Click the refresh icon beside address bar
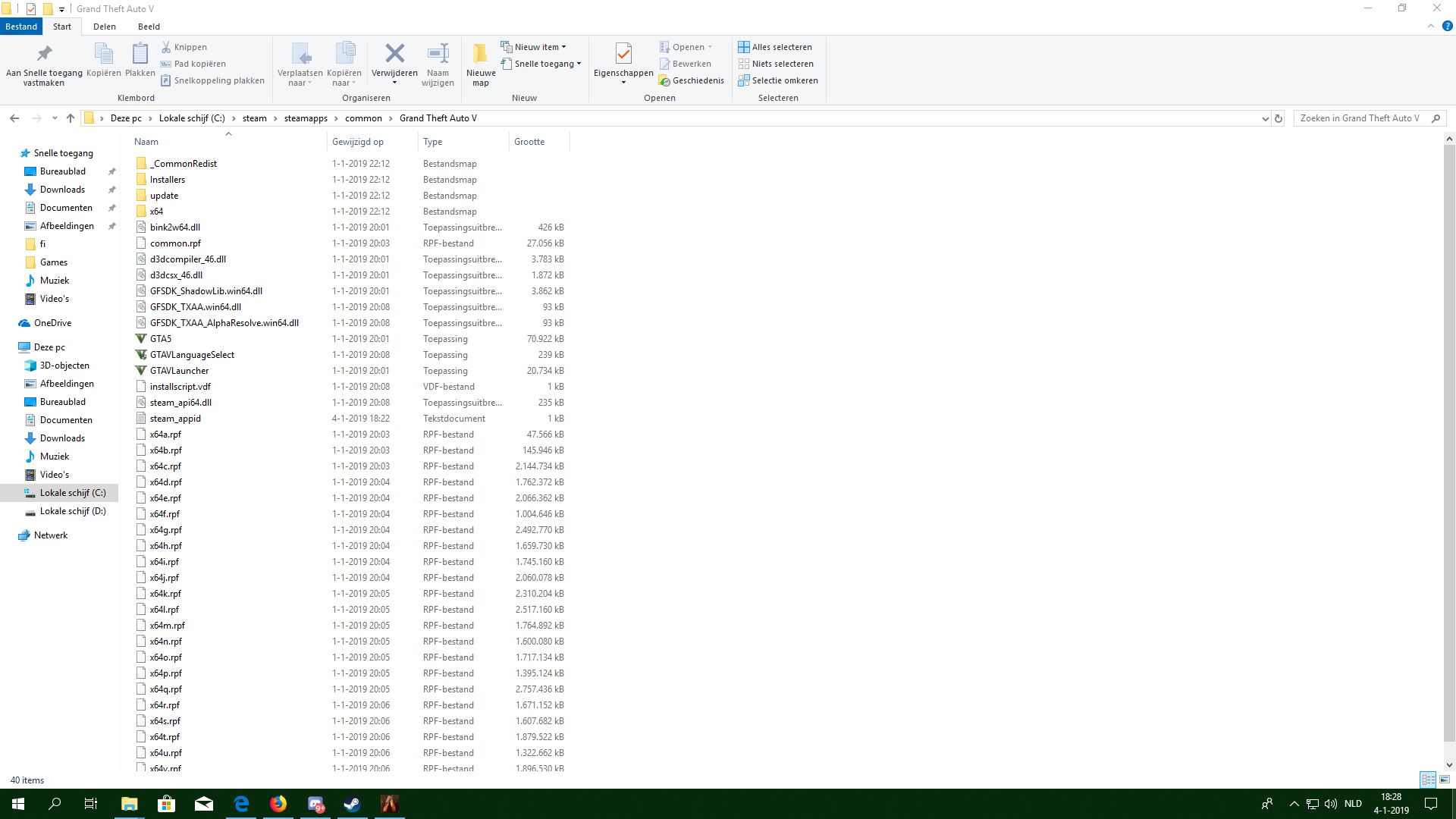This screenshot has width=1456, height=819. pyautogui.click(x=1279, y=118)
